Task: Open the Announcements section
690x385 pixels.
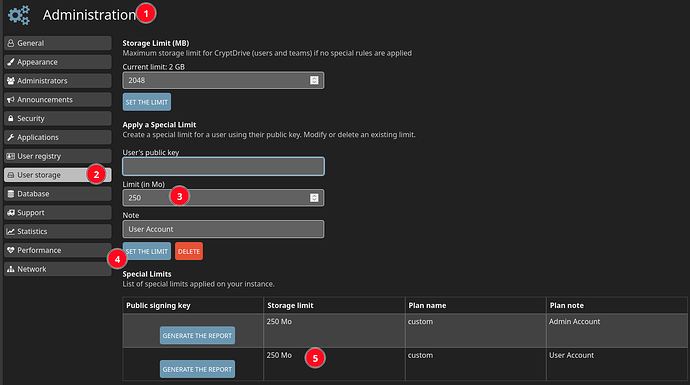Action: [x=58, y=100]
